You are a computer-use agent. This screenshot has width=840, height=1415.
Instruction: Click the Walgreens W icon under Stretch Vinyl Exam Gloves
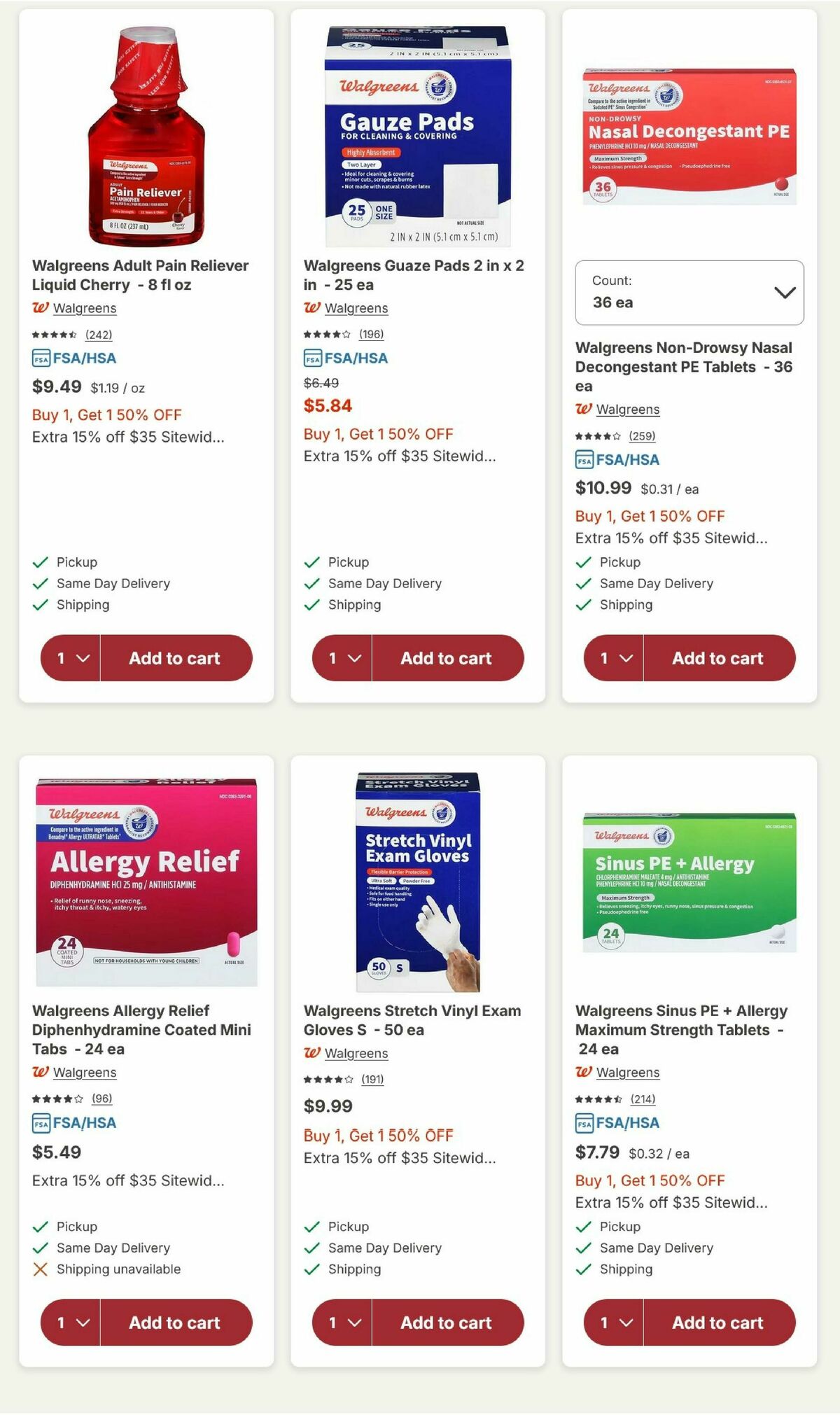312,1053
